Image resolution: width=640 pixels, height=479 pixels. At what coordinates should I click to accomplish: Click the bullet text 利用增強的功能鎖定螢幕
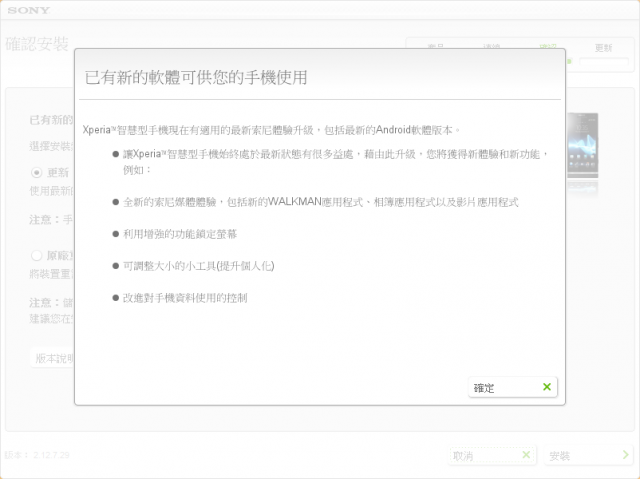click(180, 234)
